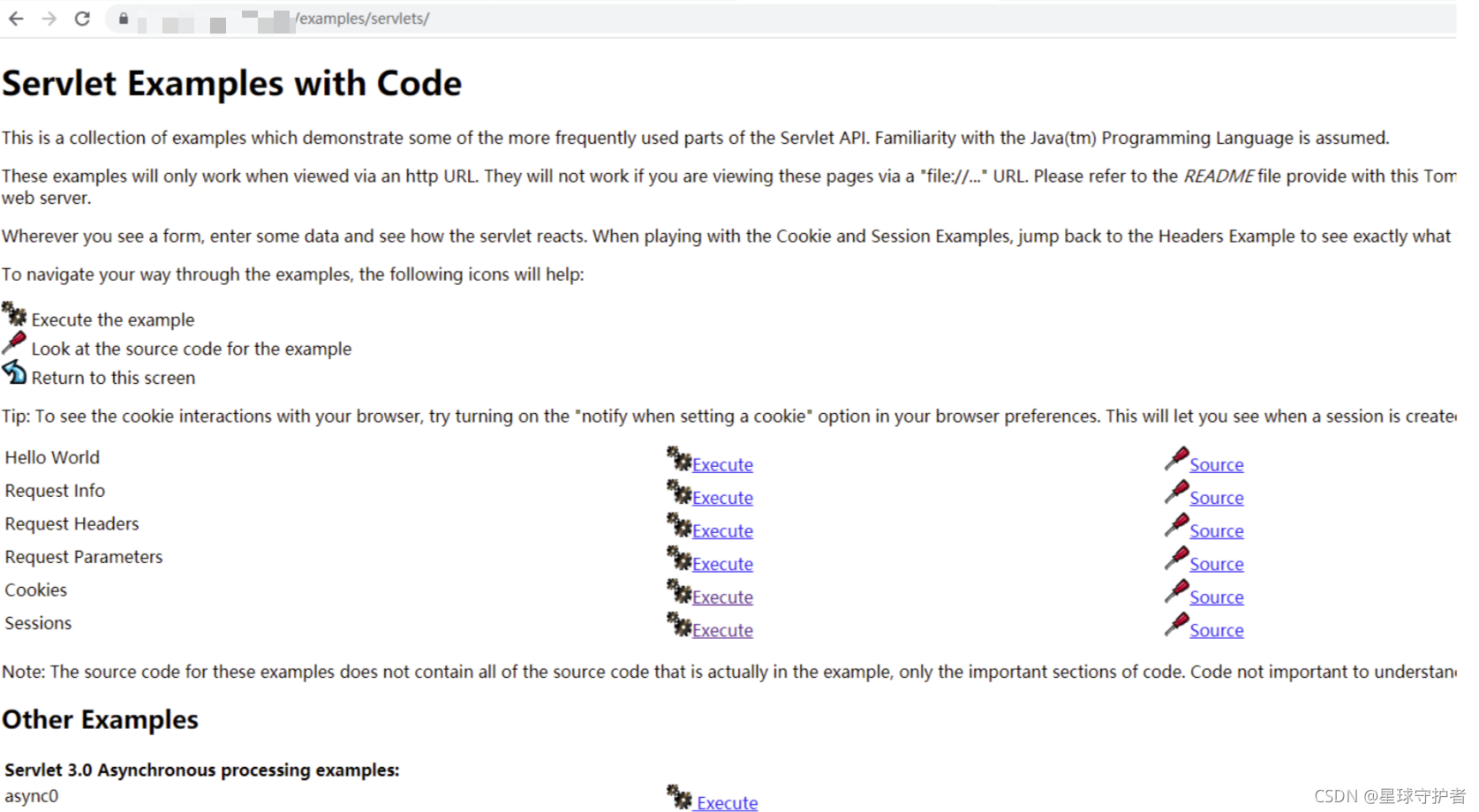Click the gear icon beside Request Parameters Execute
Image resolution: width=1479 pixels, height=812 pixels.
point(679,558)
